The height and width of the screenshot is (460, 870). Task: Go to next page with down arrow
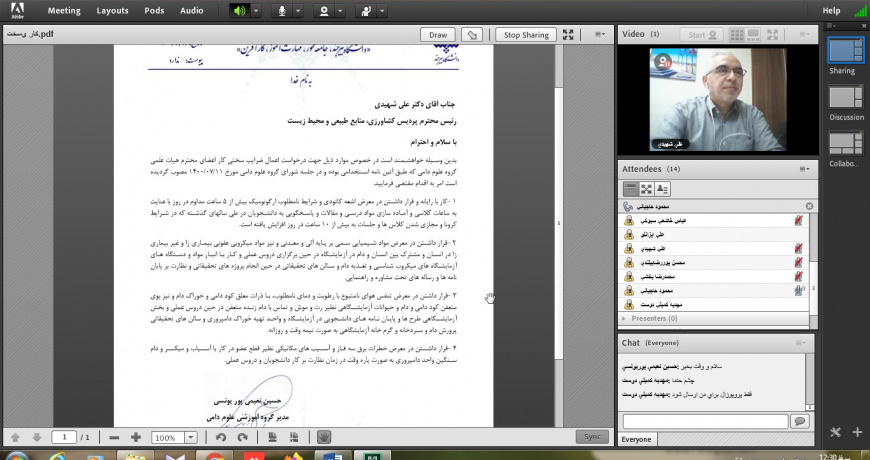pos(37,438)
